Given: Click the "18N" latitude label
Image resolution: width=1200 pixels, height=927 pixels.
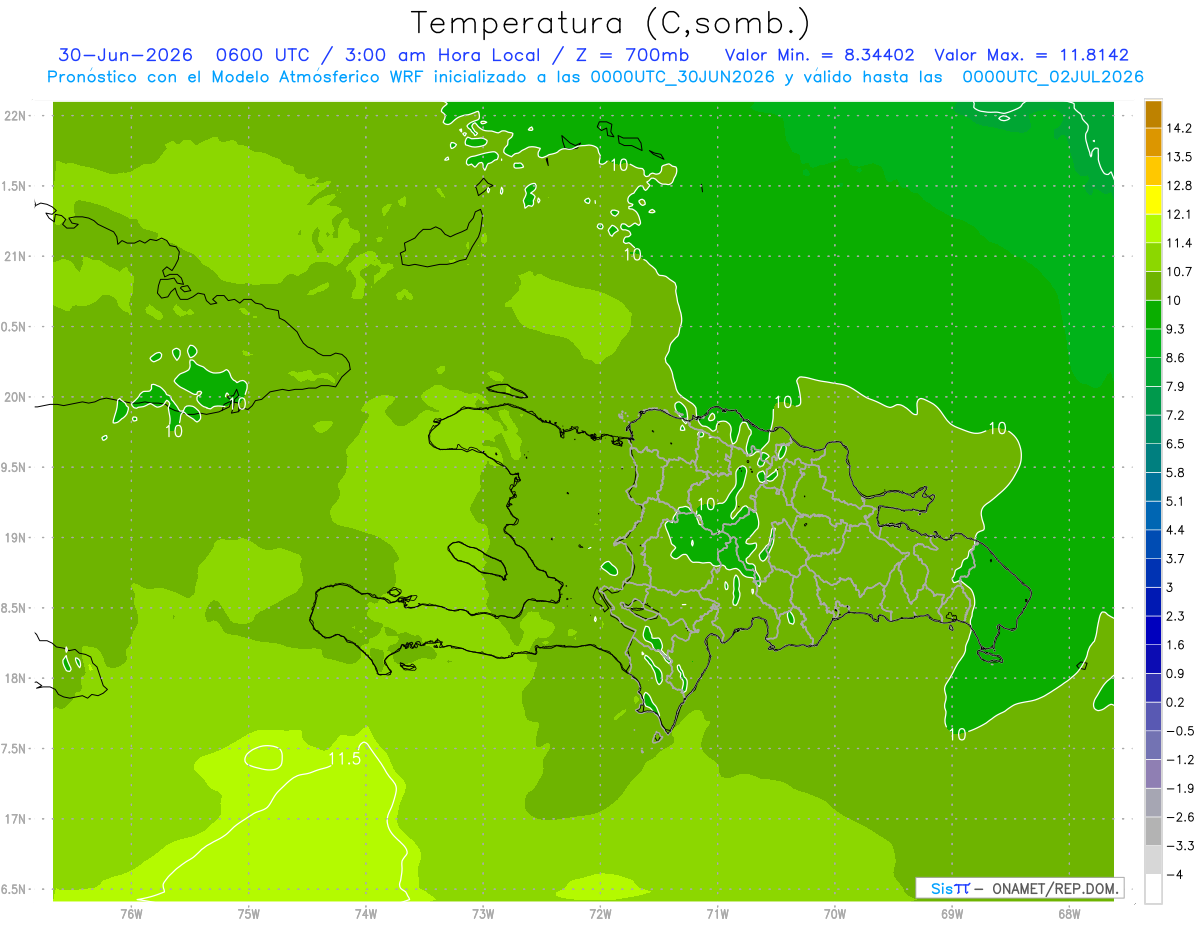Looking at the screenshot, I should pyautogui.click(x=15, y=678).
